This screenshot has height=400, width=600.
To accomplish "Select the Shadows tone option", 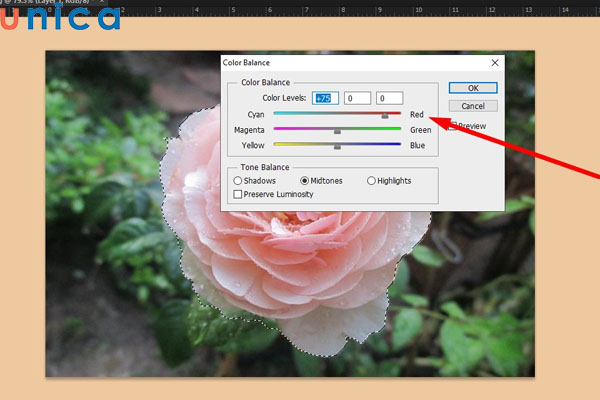I will tap(237, 181).
